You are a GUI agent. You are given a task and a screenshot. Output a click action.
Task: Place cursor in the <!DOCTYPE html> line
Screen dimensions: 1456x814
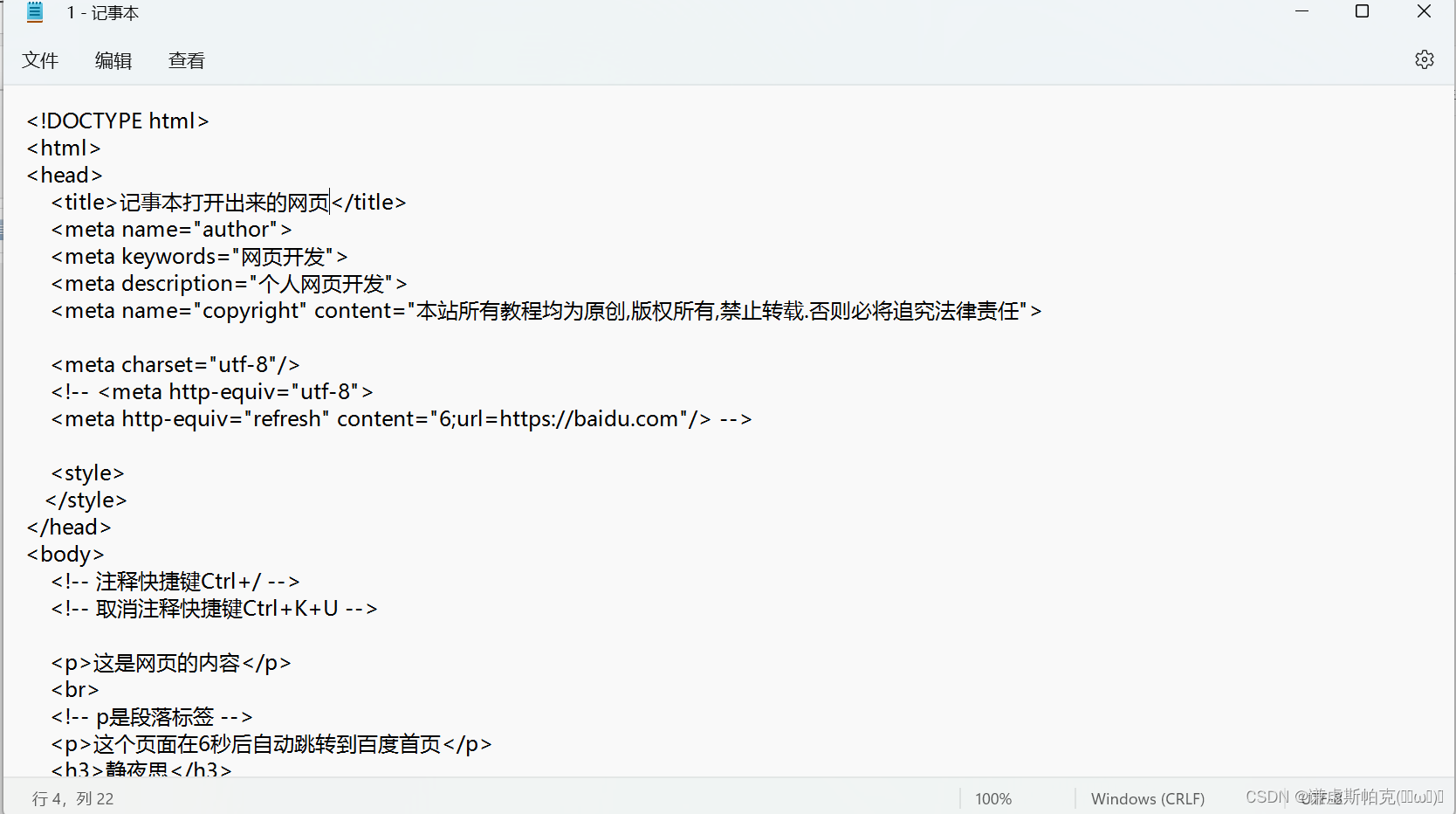pos(118,121)
